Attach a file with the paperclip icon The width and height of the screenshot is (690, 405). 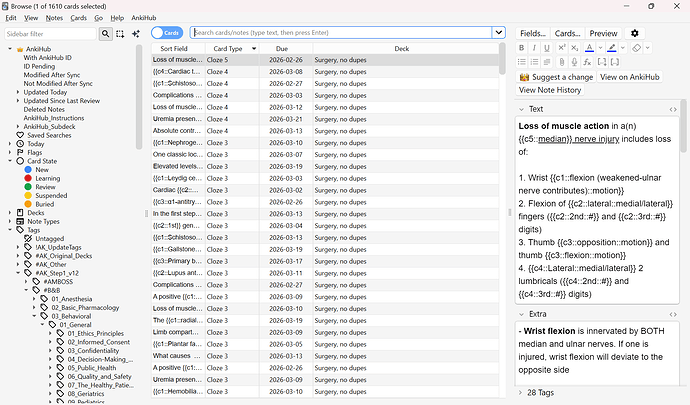tap(562, 62)
